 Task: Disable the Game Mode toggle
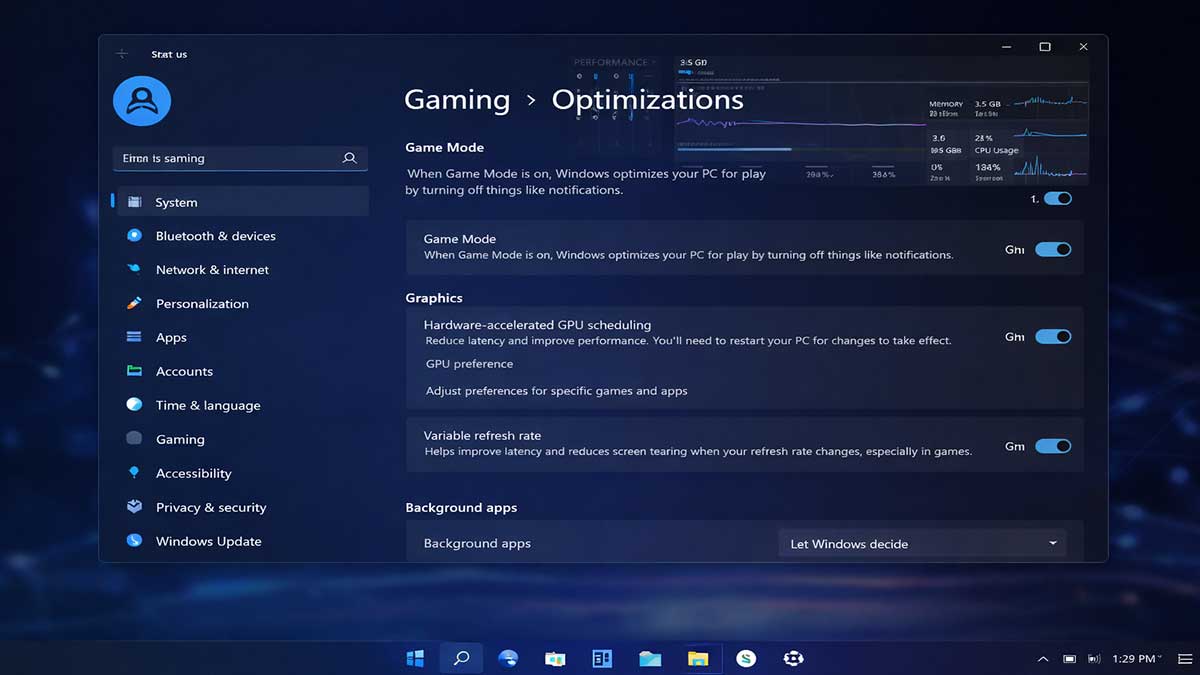(x=1051, y=249)
